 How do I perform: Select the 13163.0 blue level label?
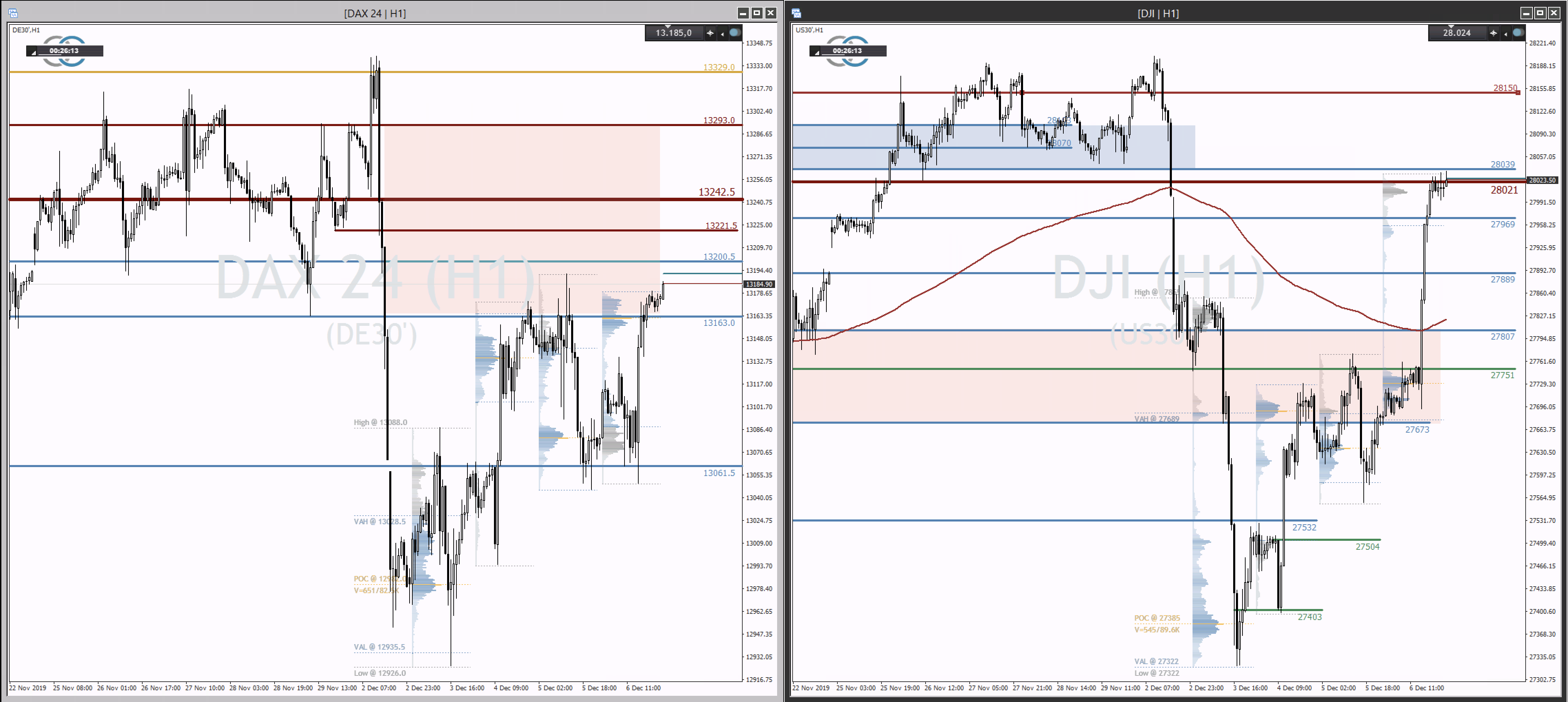point(719,323)
